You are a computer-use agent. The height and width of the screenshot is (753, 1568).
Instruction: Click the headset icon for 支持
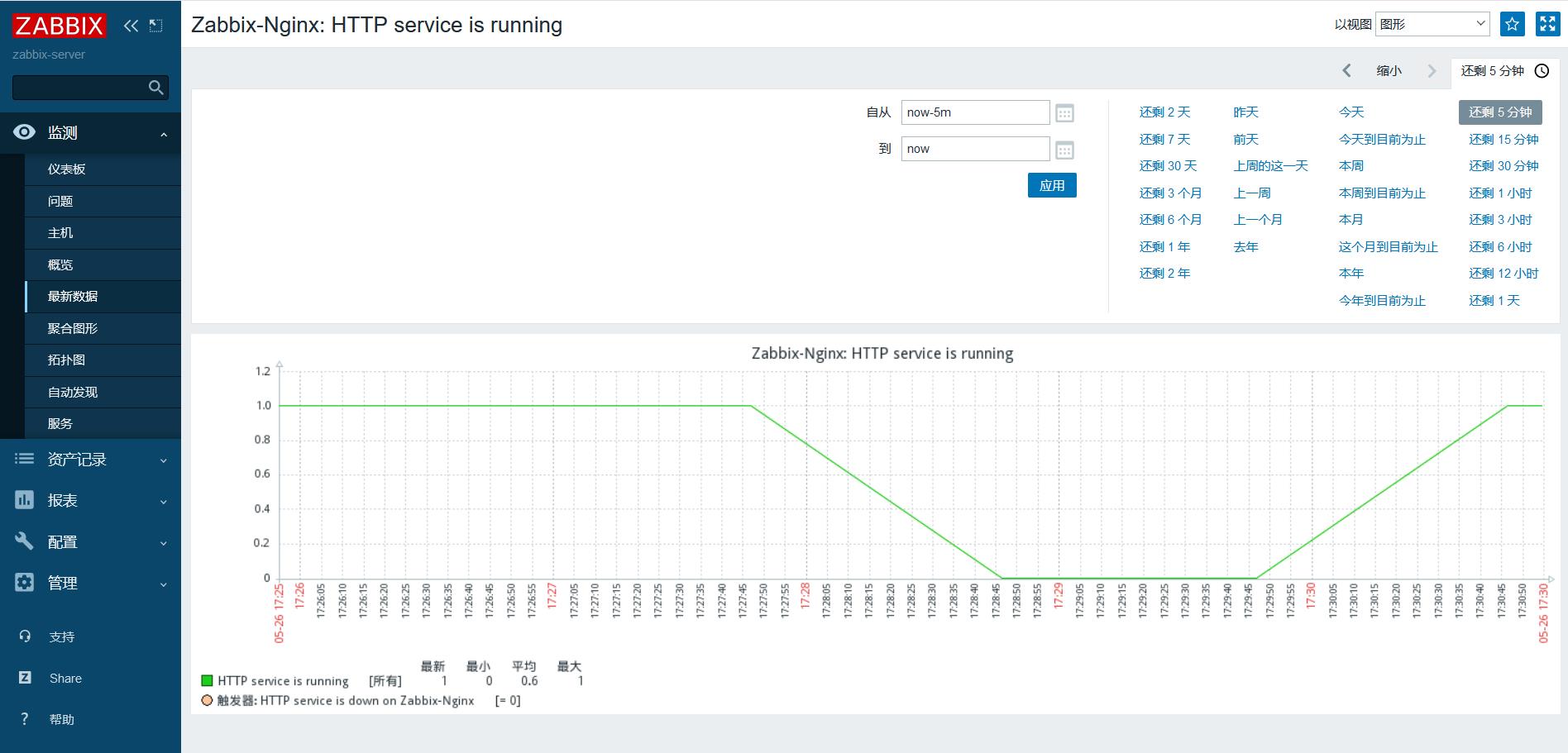(25, 636)
